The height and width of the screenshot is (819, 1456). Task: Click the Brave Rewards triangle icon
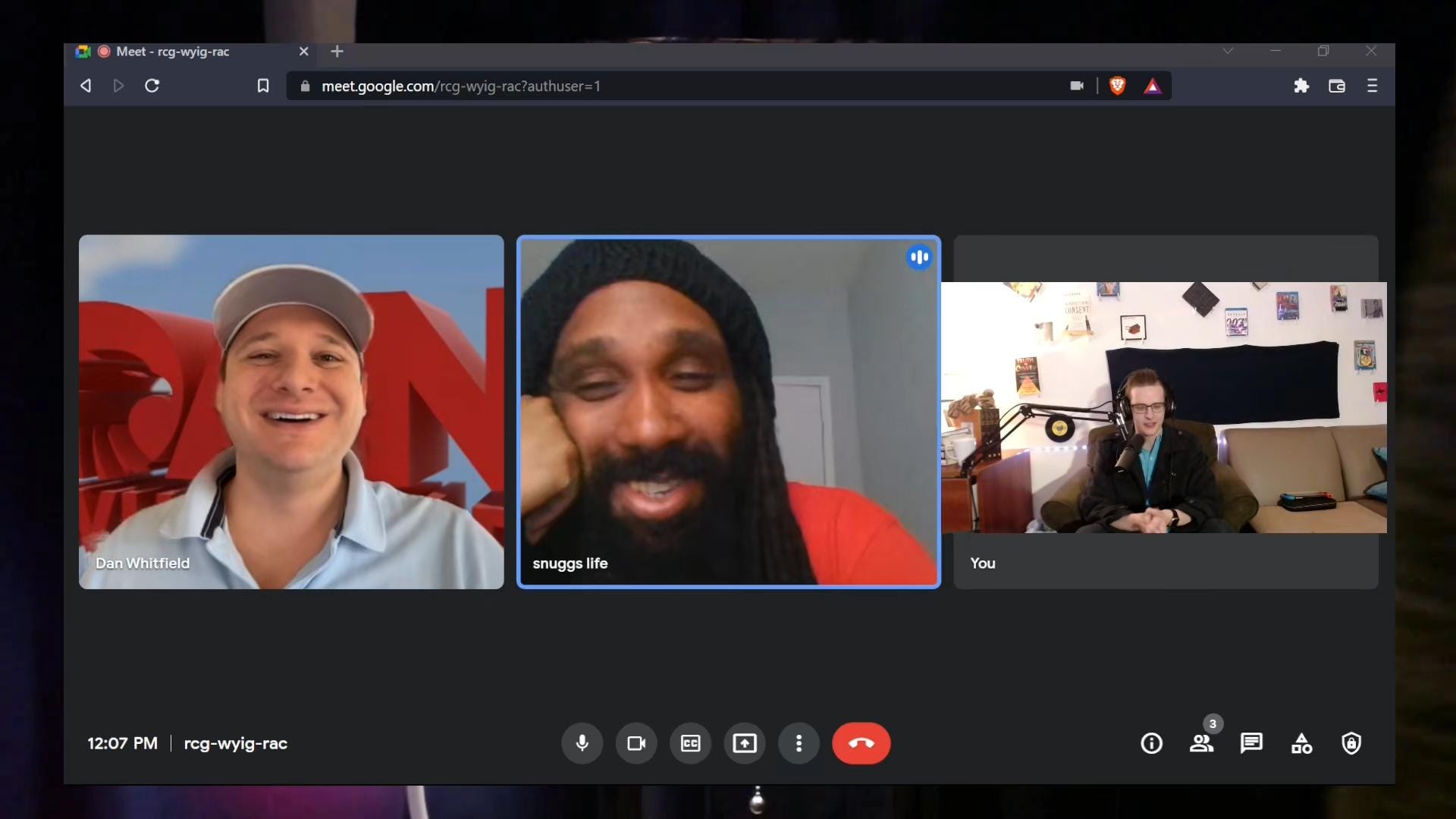(1153, 86)
